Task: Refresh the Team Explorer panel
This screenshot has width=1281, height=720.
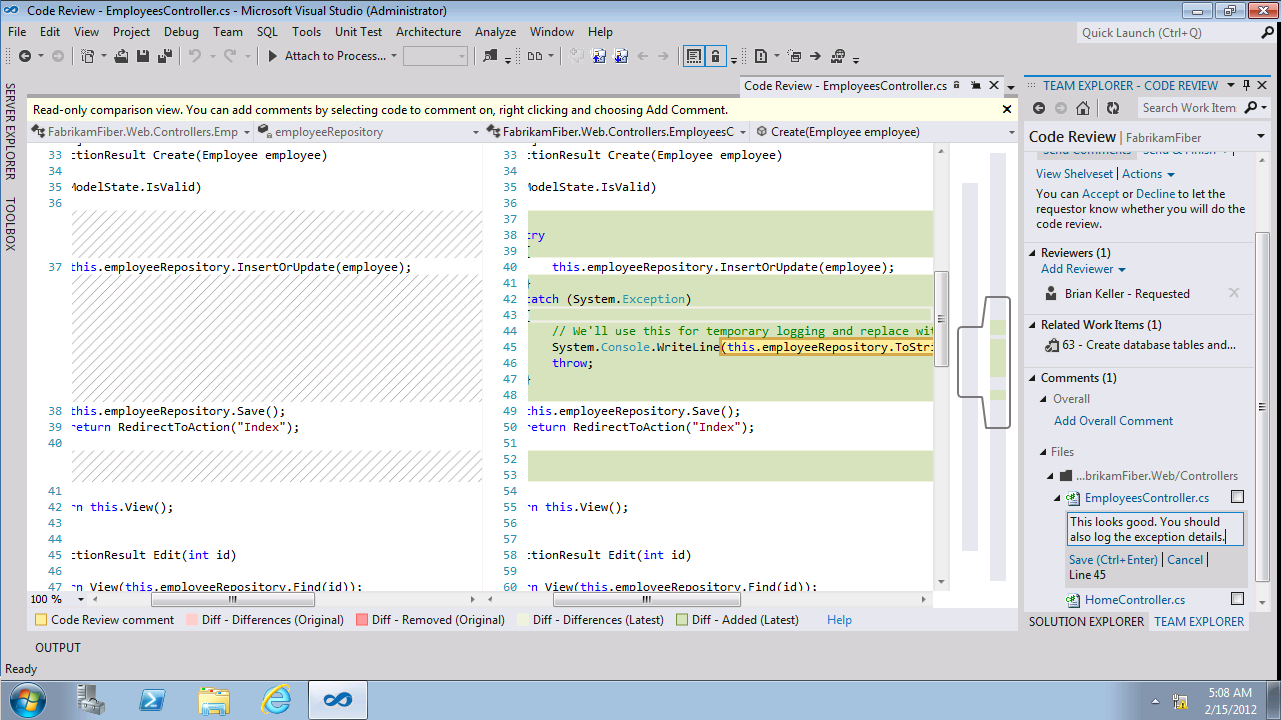Action: (1112, 108)
